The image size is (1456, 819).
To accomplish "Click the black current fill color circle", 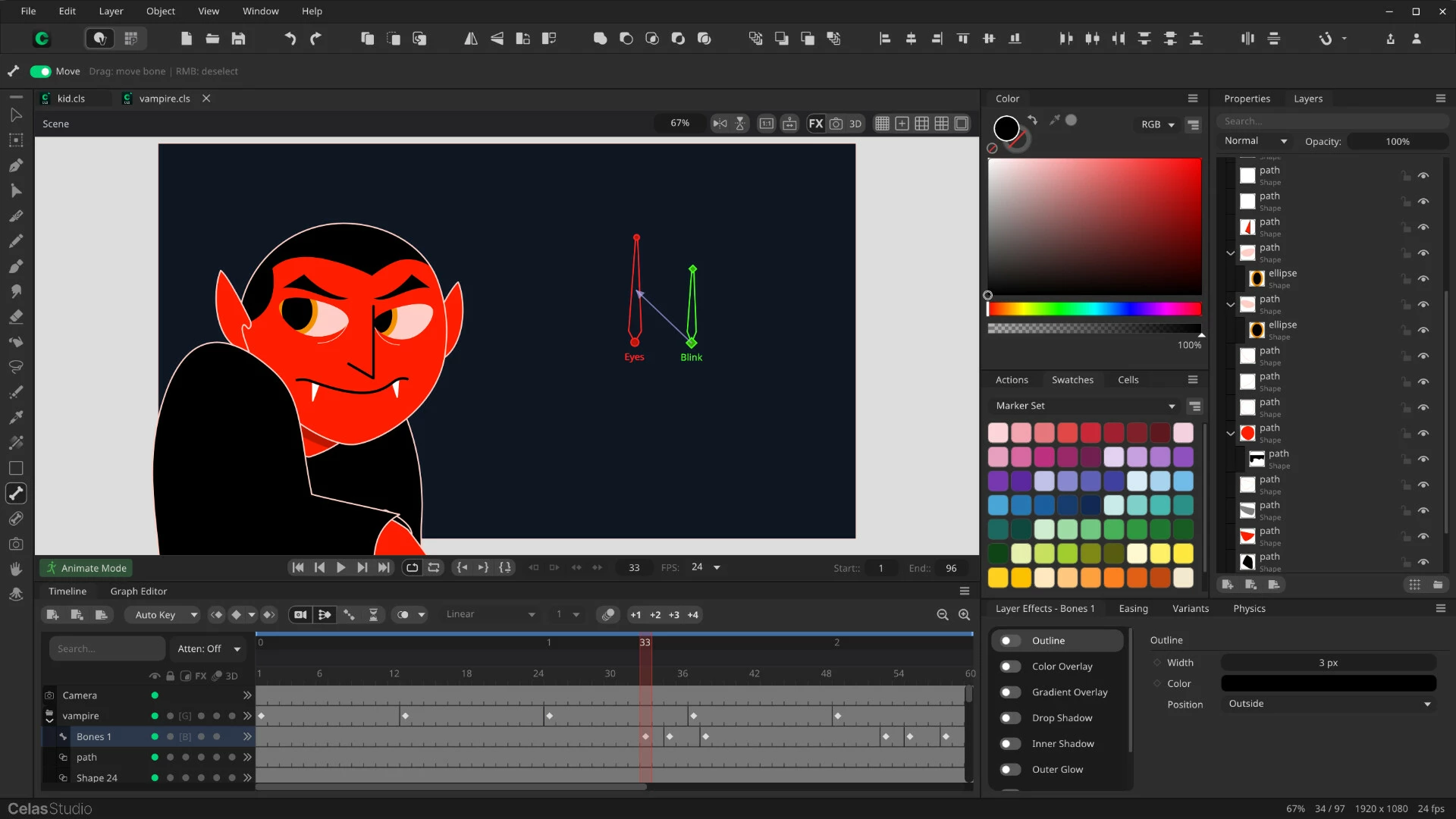I will pyautogui.click(x=1006, y=128).
